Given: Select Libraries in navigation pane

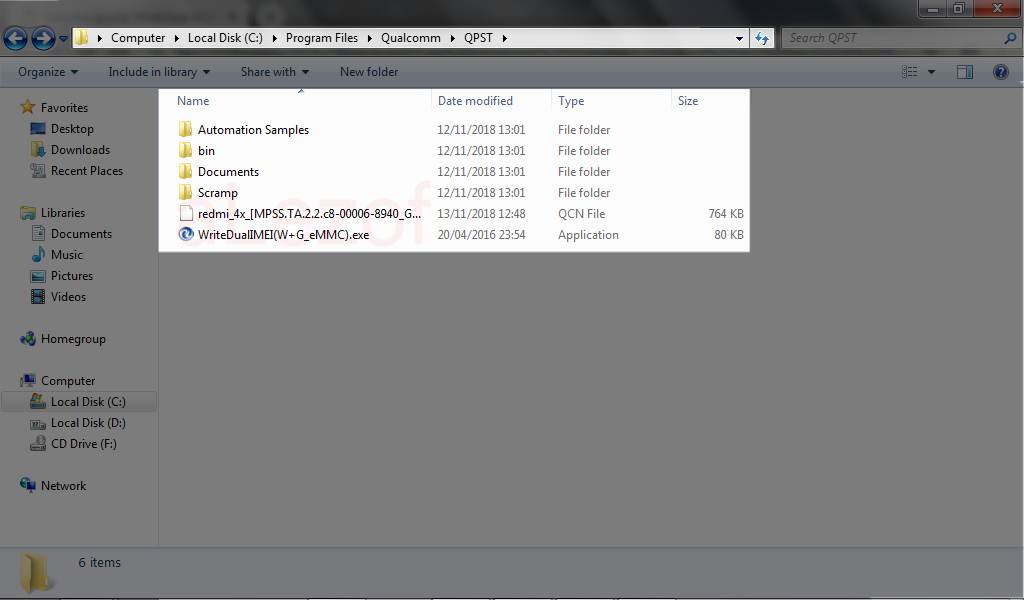Looking at the screenshot, I should [x=63, y=213].
